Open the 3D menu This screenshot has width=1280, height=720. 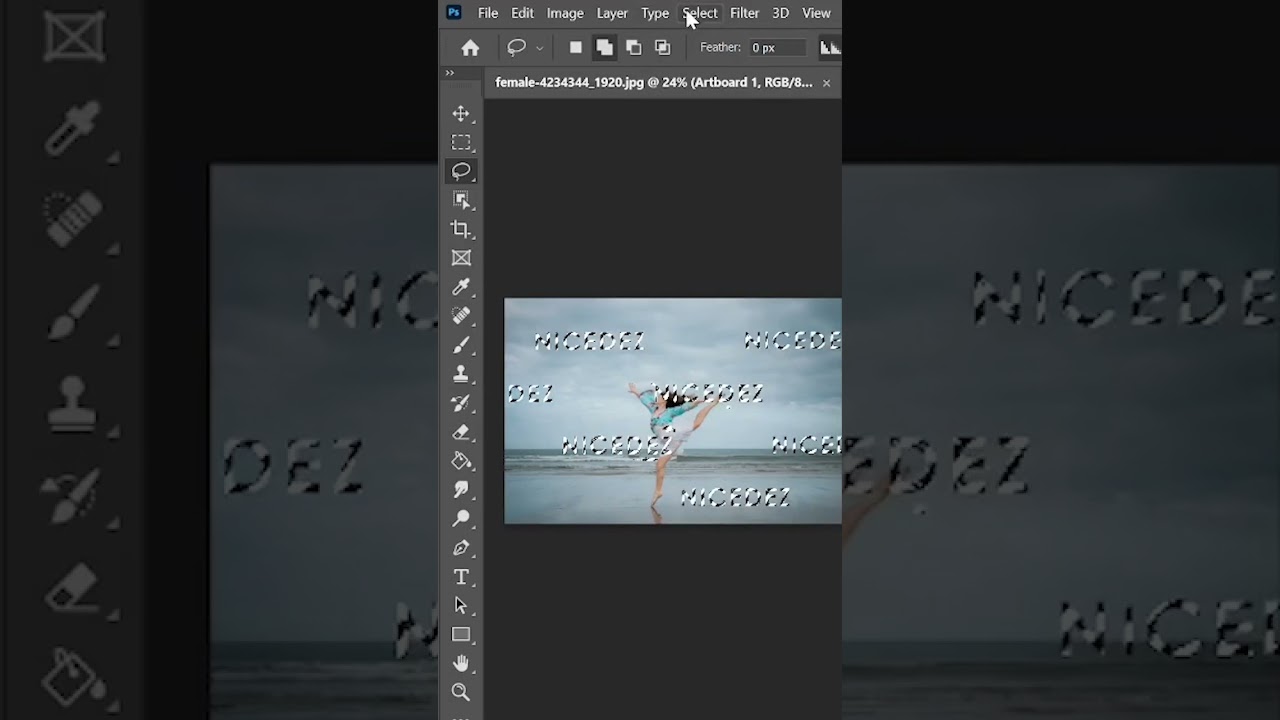[x=780, y=13]
